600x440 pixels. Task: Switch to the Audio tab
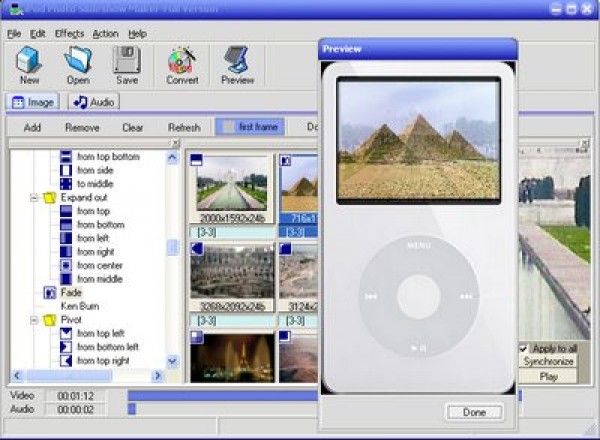tap(94, 102)
